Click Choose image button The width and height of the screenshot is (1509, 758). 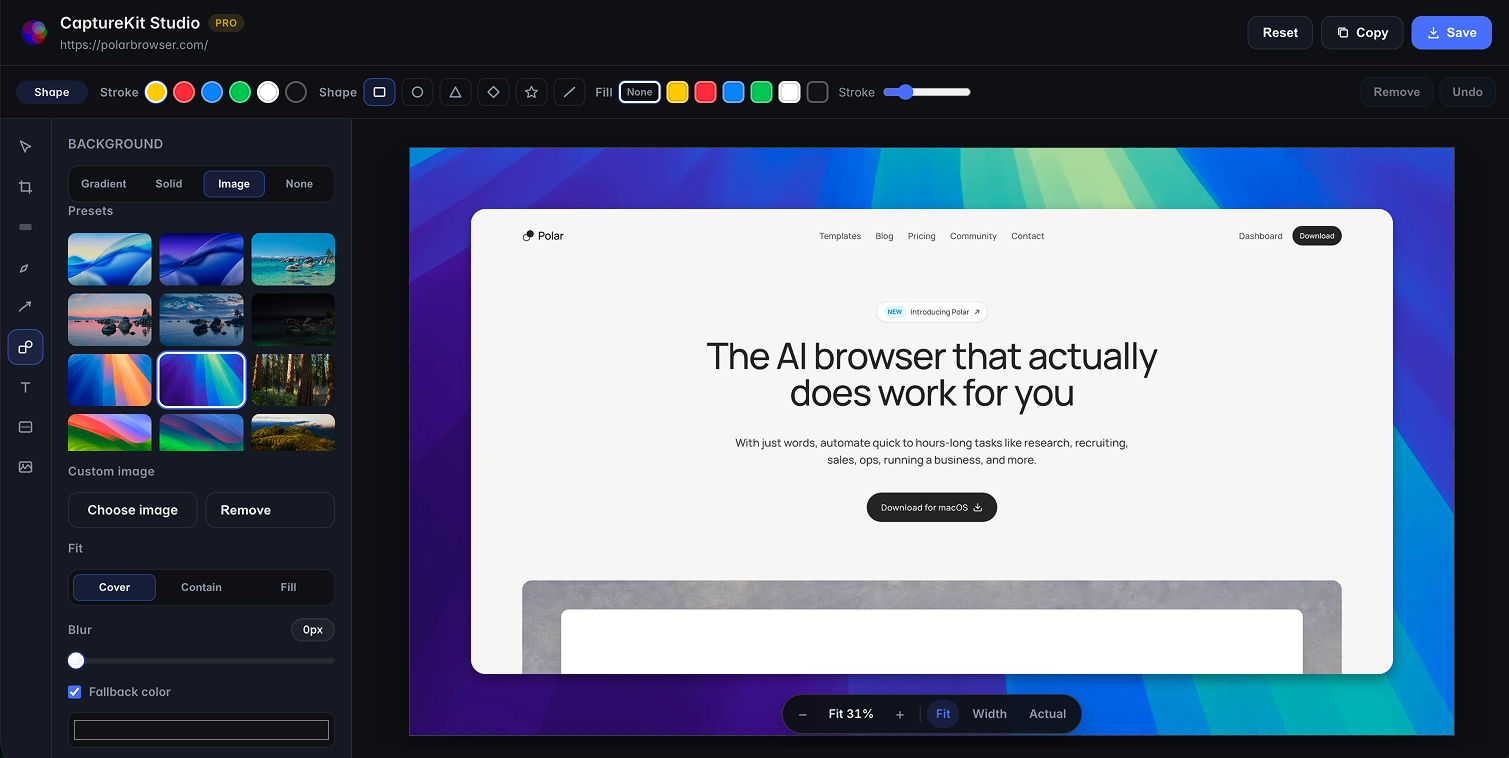[x=133, y=510]
